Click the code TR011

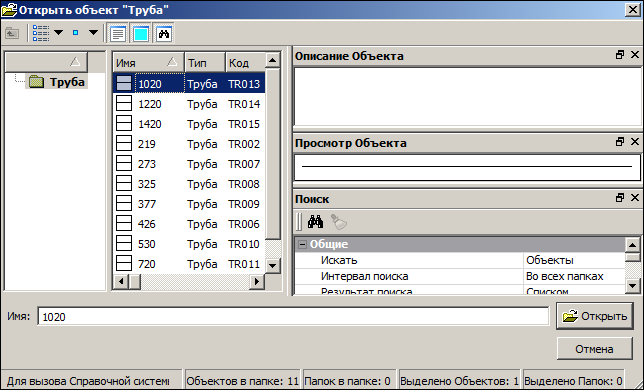[x=244, y=264]
